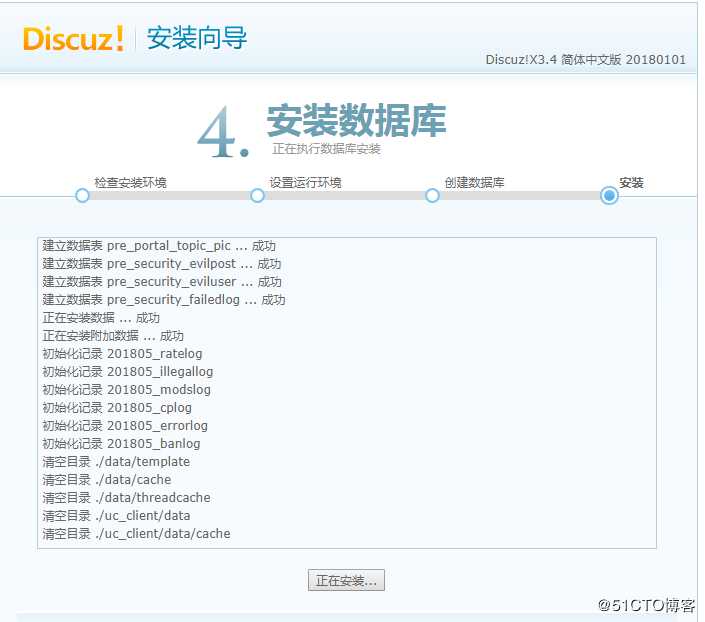Click log line 初始化记录 201805_ratelog
Viewport: 705px width, 622px height.
click(122, 354)
